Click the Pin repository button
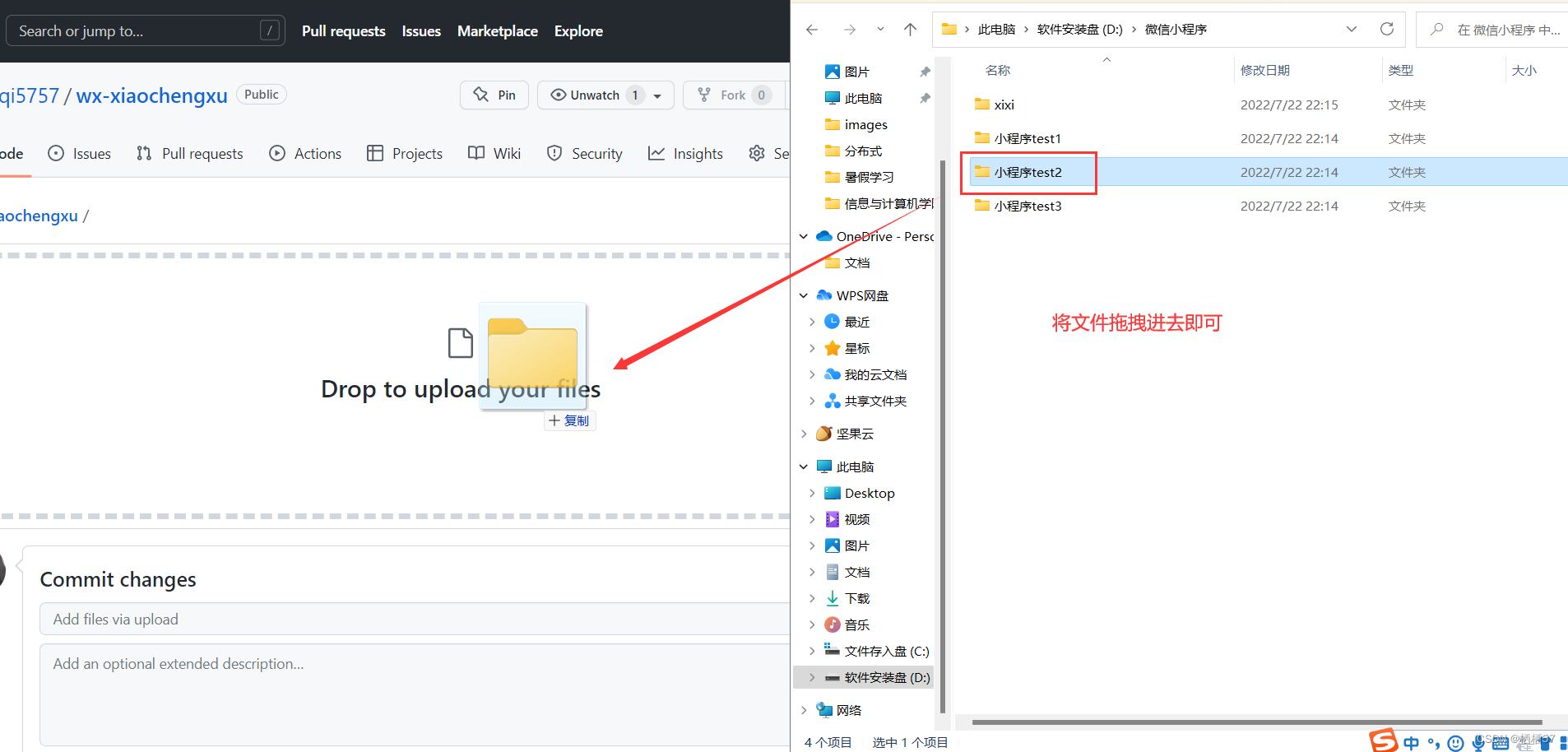 pyautogui.click(x=494, y=95)
